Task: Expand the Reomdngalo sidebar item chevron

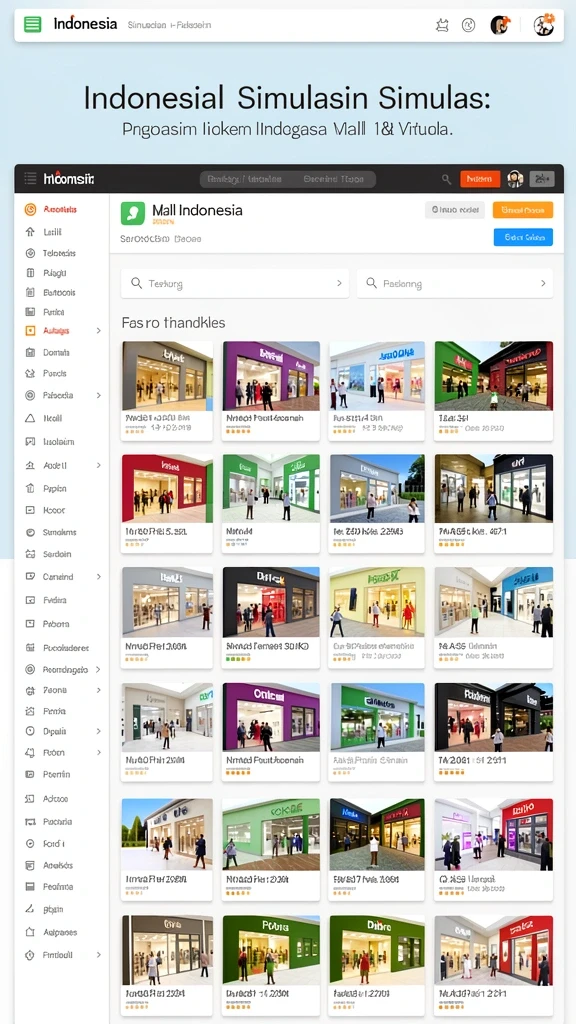Action: click(99, 669)
